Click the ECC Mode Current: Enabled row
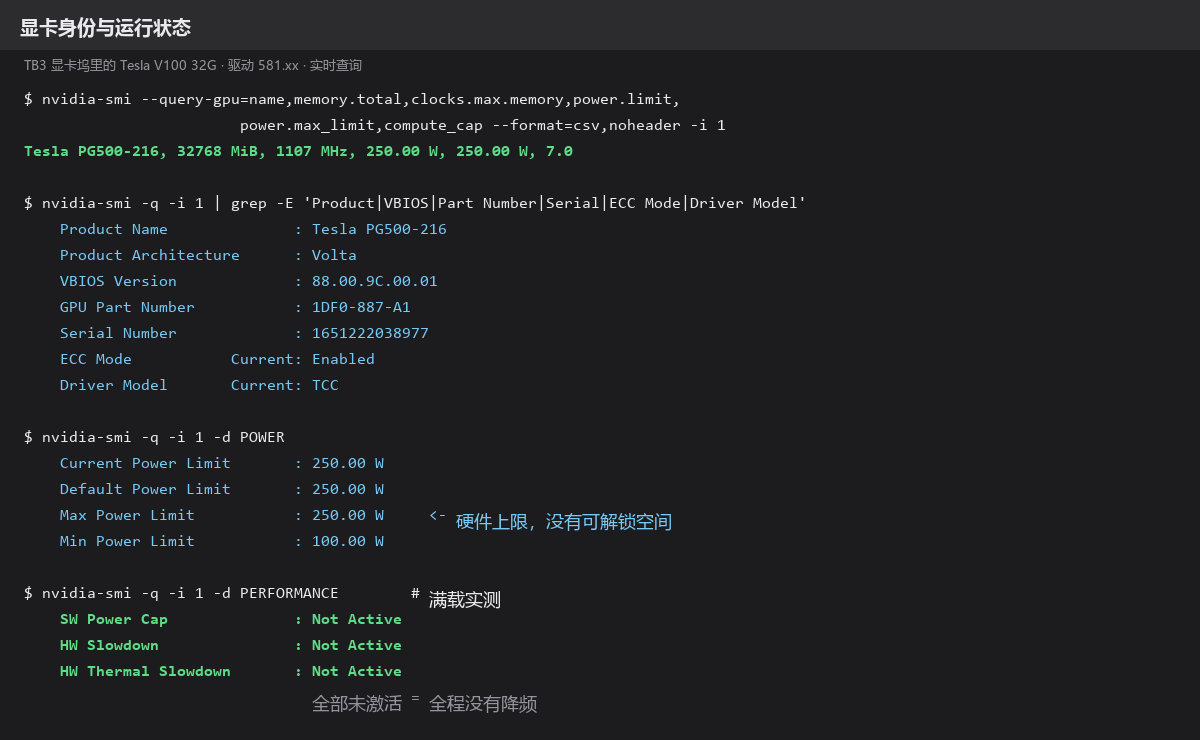 (217, 359)
